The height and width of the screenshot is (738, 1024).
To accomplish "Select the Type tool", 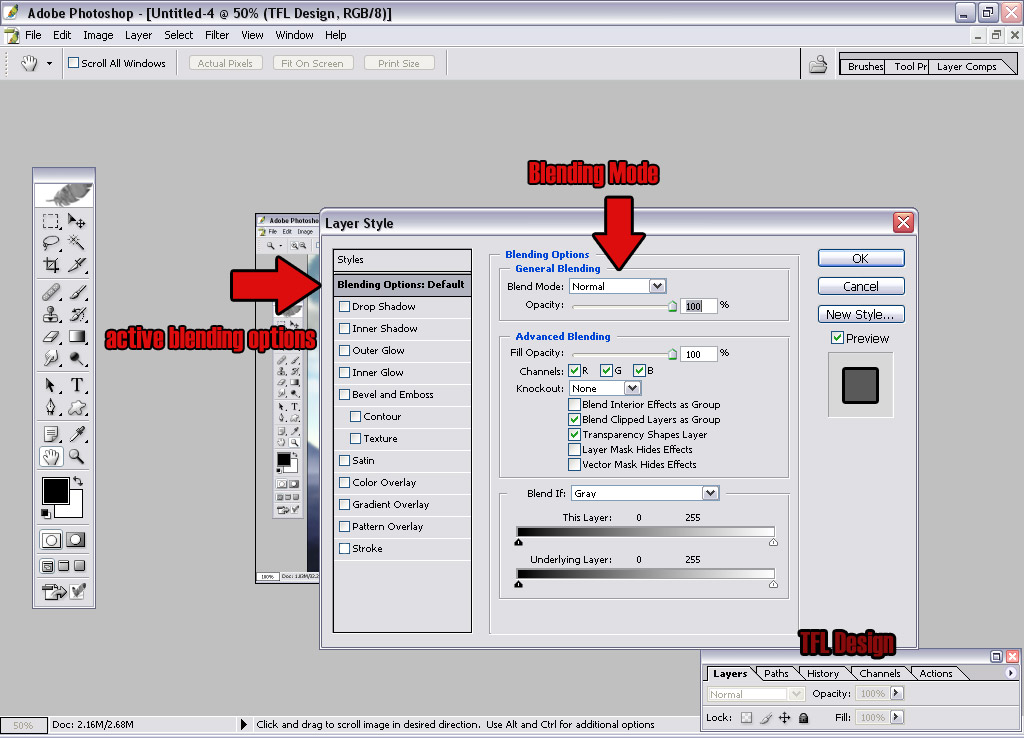I will click(76, 385).
